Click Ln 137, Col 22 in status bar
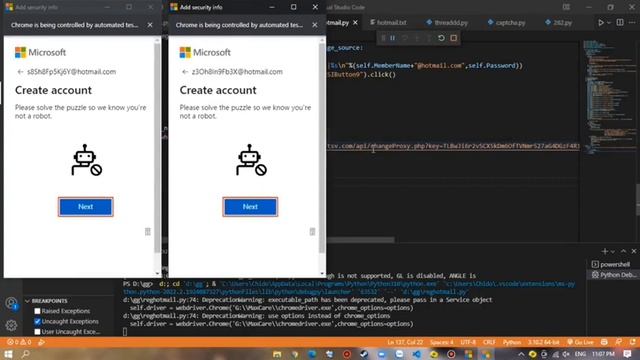 coord(405,342)
